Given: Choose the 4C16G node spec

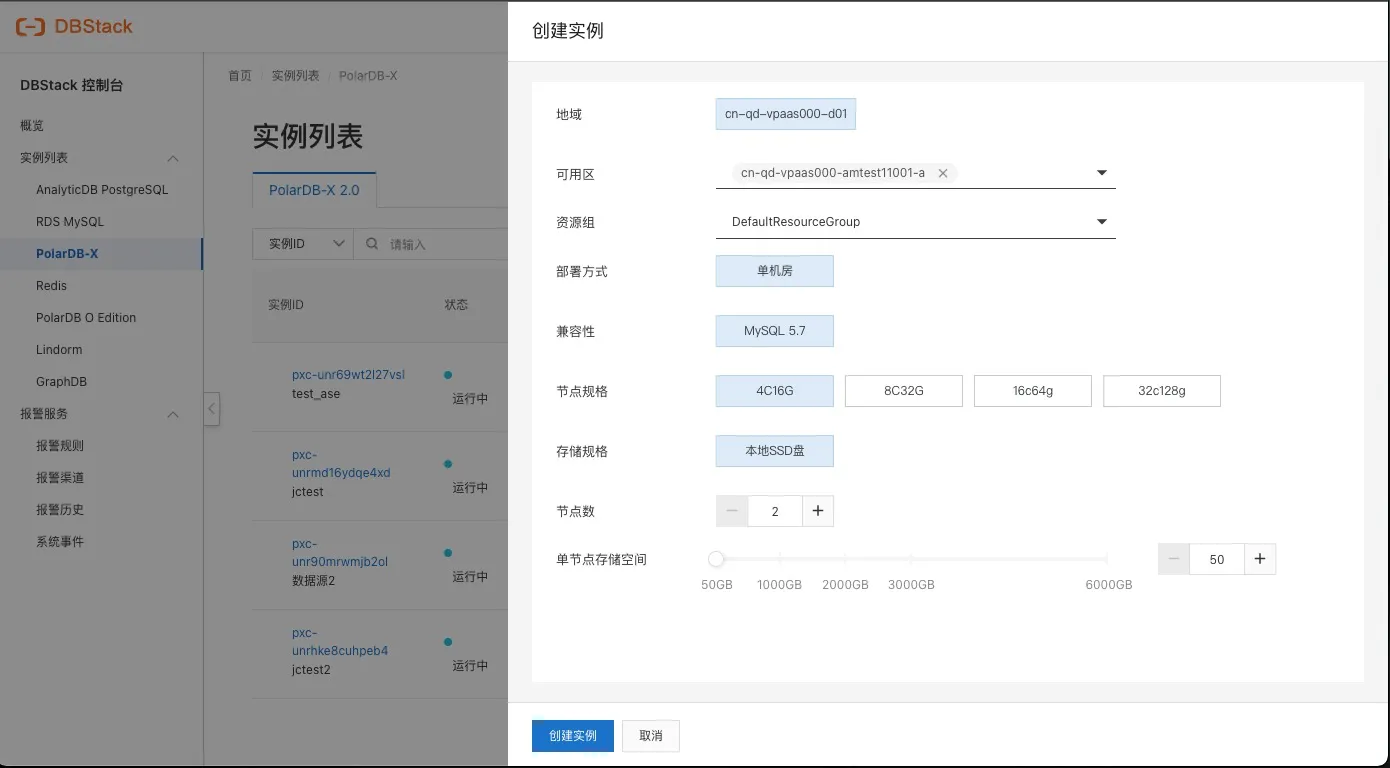Looking at the screenshot, I should click(x=774, y=391).
